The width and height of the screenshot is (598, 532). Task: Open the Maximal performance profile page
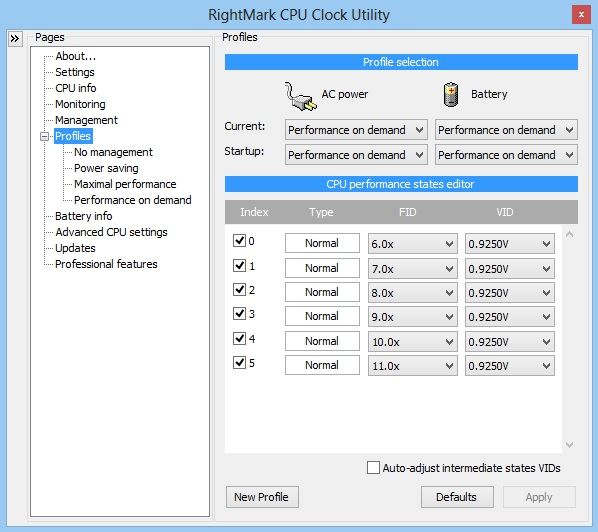pyautogui.click(x=125, y=184)
